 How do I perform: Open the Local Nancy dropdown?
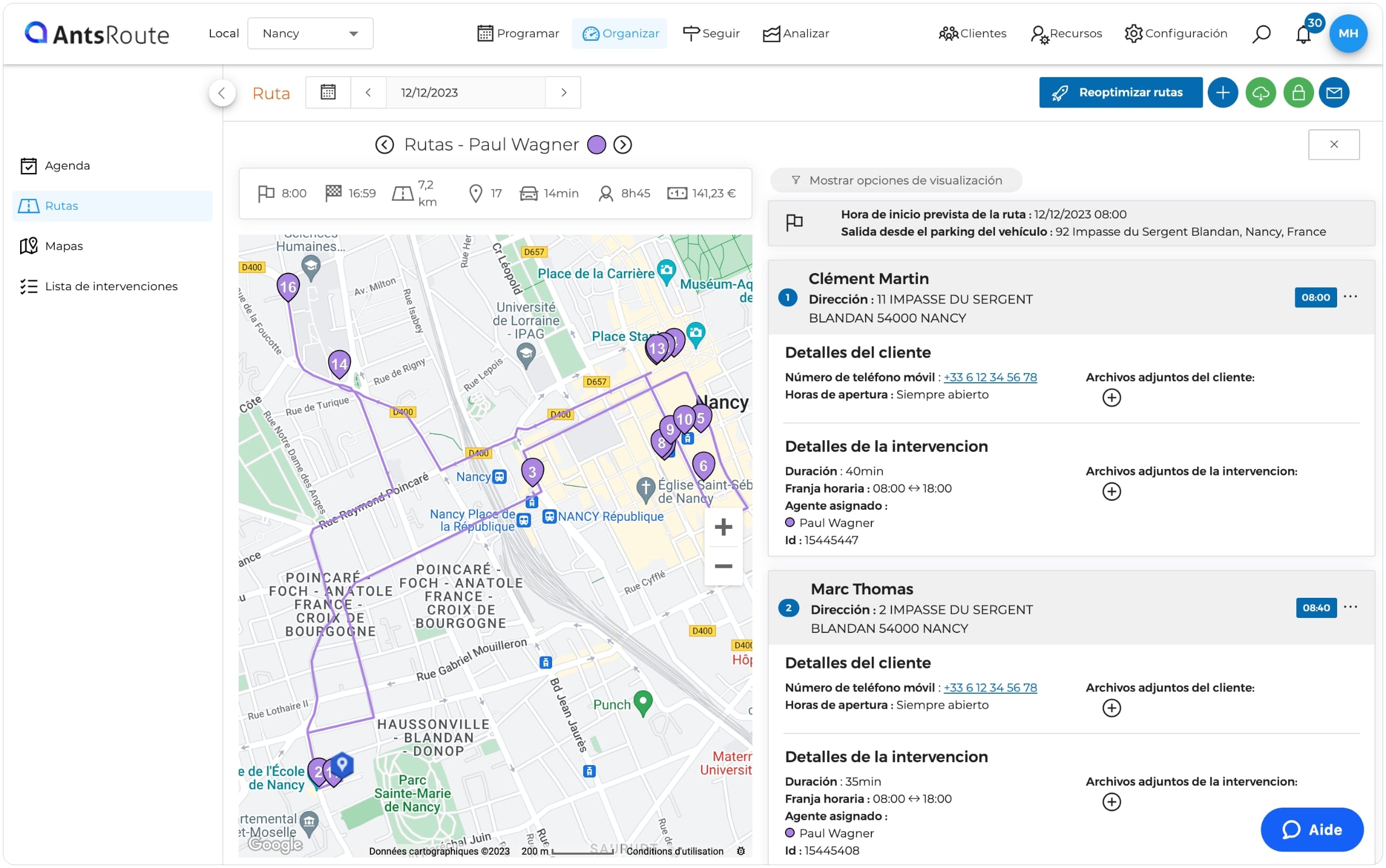point(310,33)
